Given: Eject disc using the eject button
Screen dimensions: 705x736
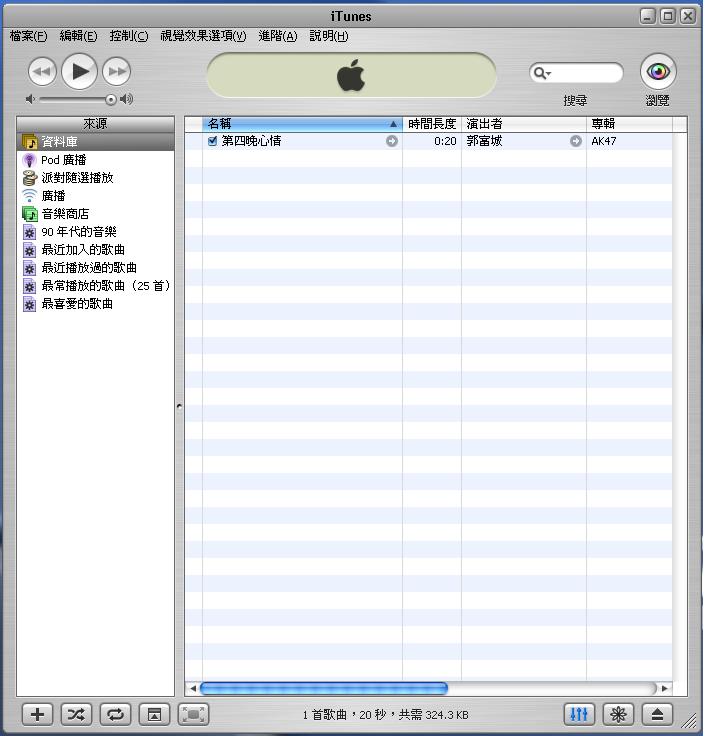Looking at the screenshot, I should [x=657, y=714].
